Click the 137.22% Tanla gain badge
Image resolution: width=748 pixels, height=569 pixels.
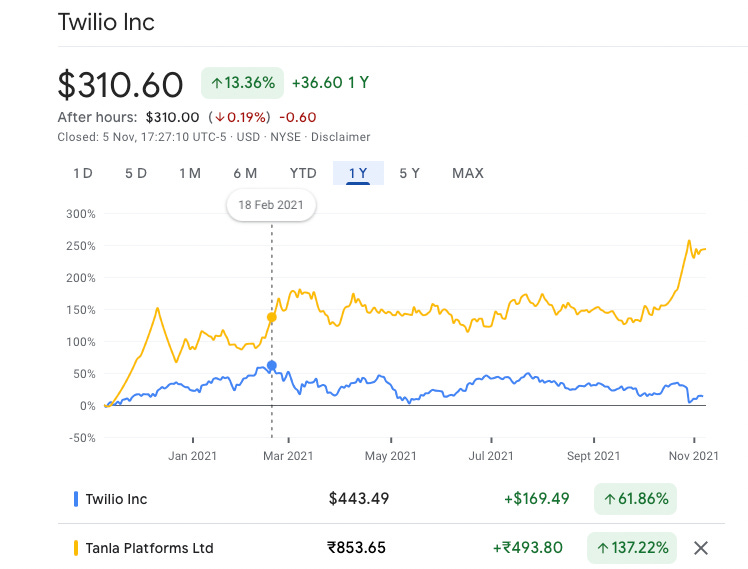[x=632, y=548]
